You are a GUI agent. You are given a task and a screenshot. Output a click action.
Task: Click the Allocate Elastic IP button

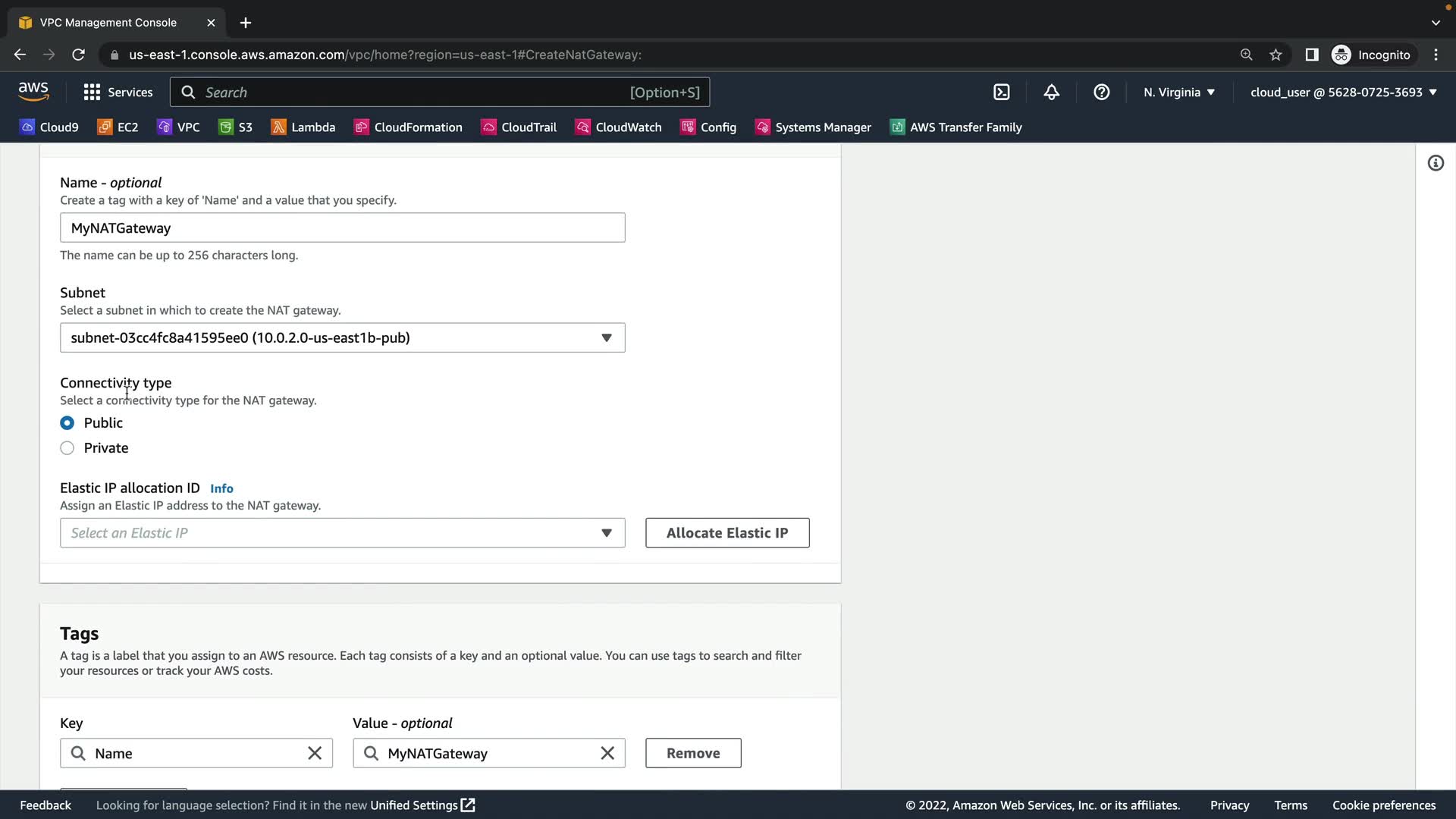click(726, 533)
